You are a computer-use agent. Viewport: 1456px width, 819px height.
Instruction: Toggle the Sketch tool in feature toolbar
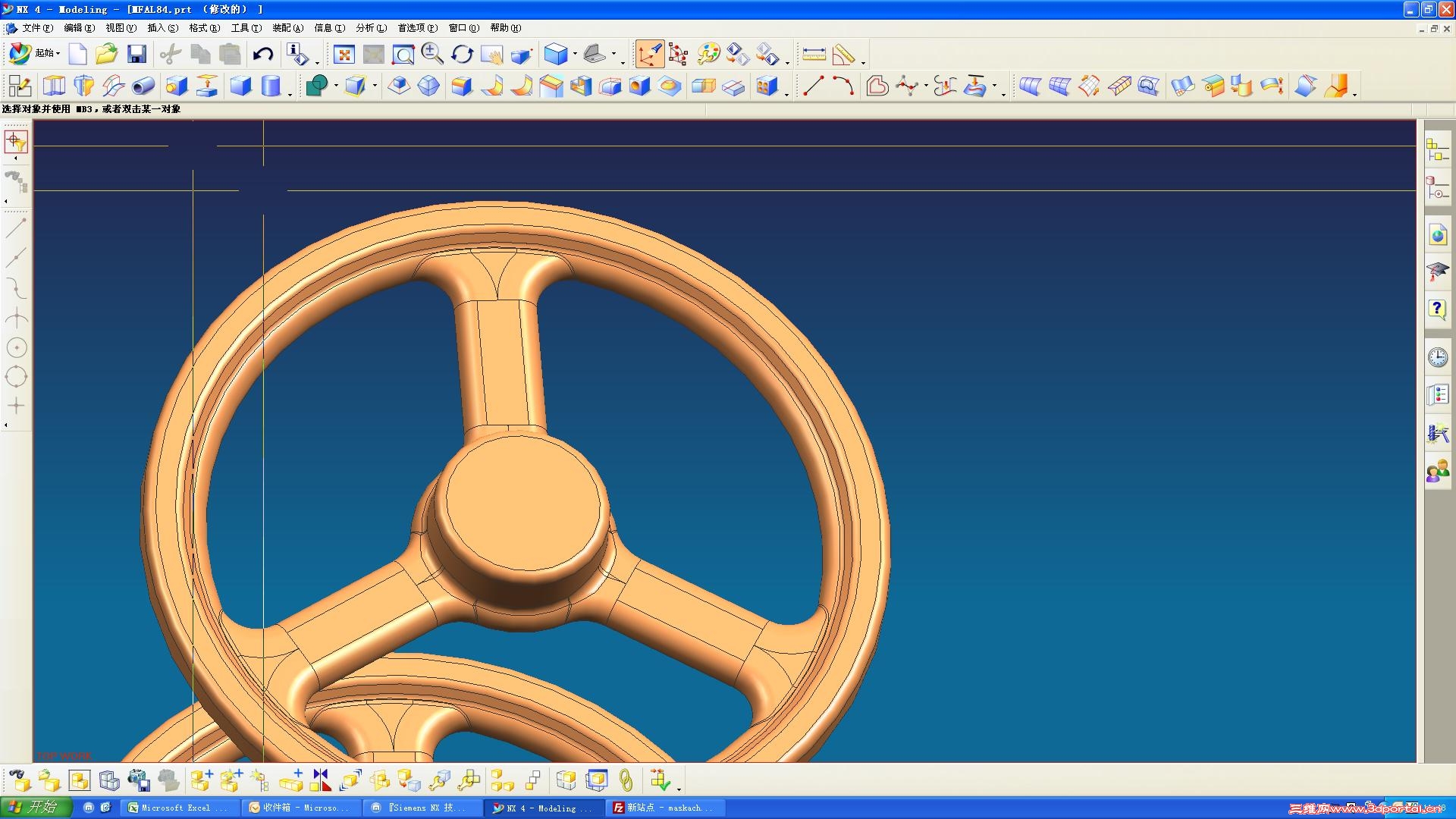coord(20,86)
